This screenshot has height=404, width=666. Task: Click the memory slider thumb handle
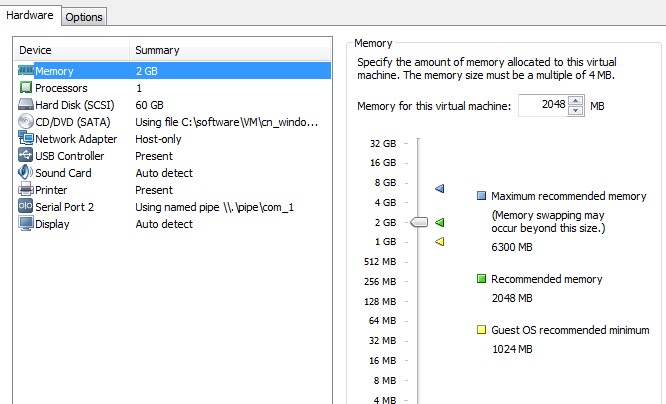click(x=418, y=222)
